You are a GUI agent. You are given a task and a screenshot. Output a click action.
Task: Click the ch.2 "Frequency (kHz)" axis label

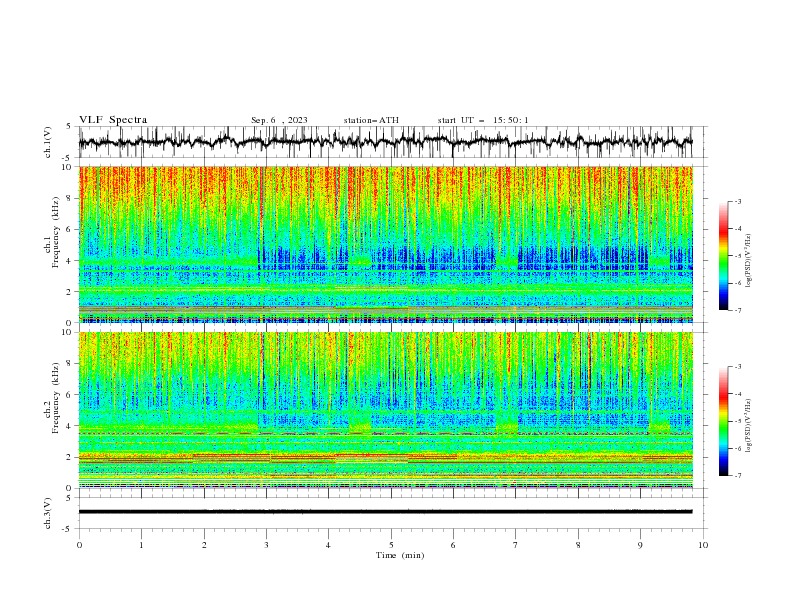pos(55,398)
